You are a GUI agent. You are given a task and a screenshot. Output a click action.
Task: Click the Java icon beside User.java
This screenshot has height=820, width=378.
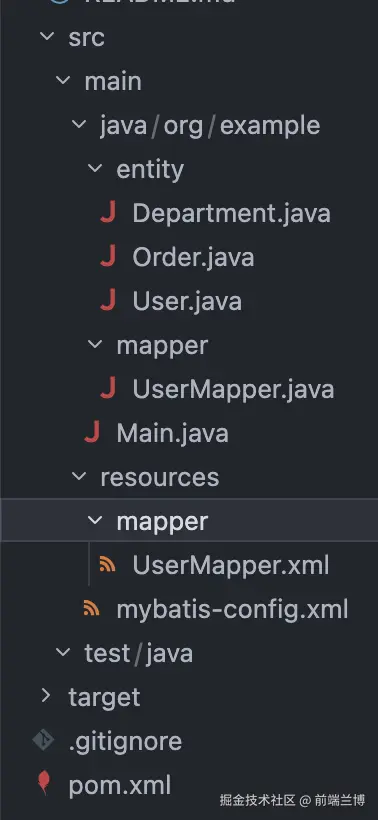tap(108, 301)
